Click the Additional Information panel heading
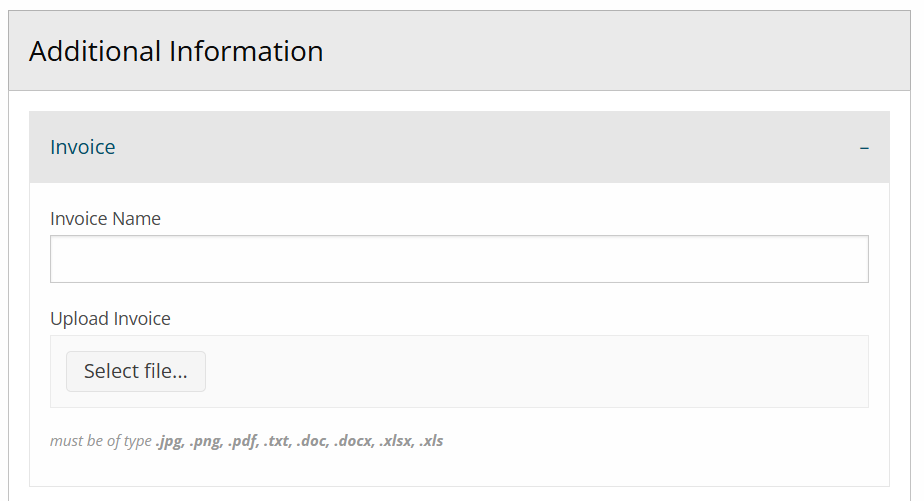The image size is (924, 501). pyautogui.click(x=176, y=51)
